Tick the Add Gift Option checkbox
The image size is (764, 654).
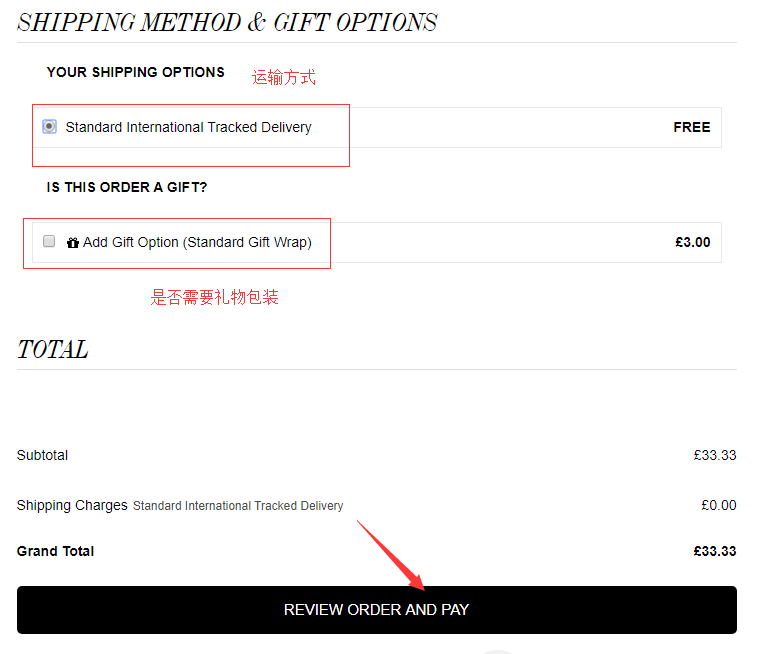(49, 242)
